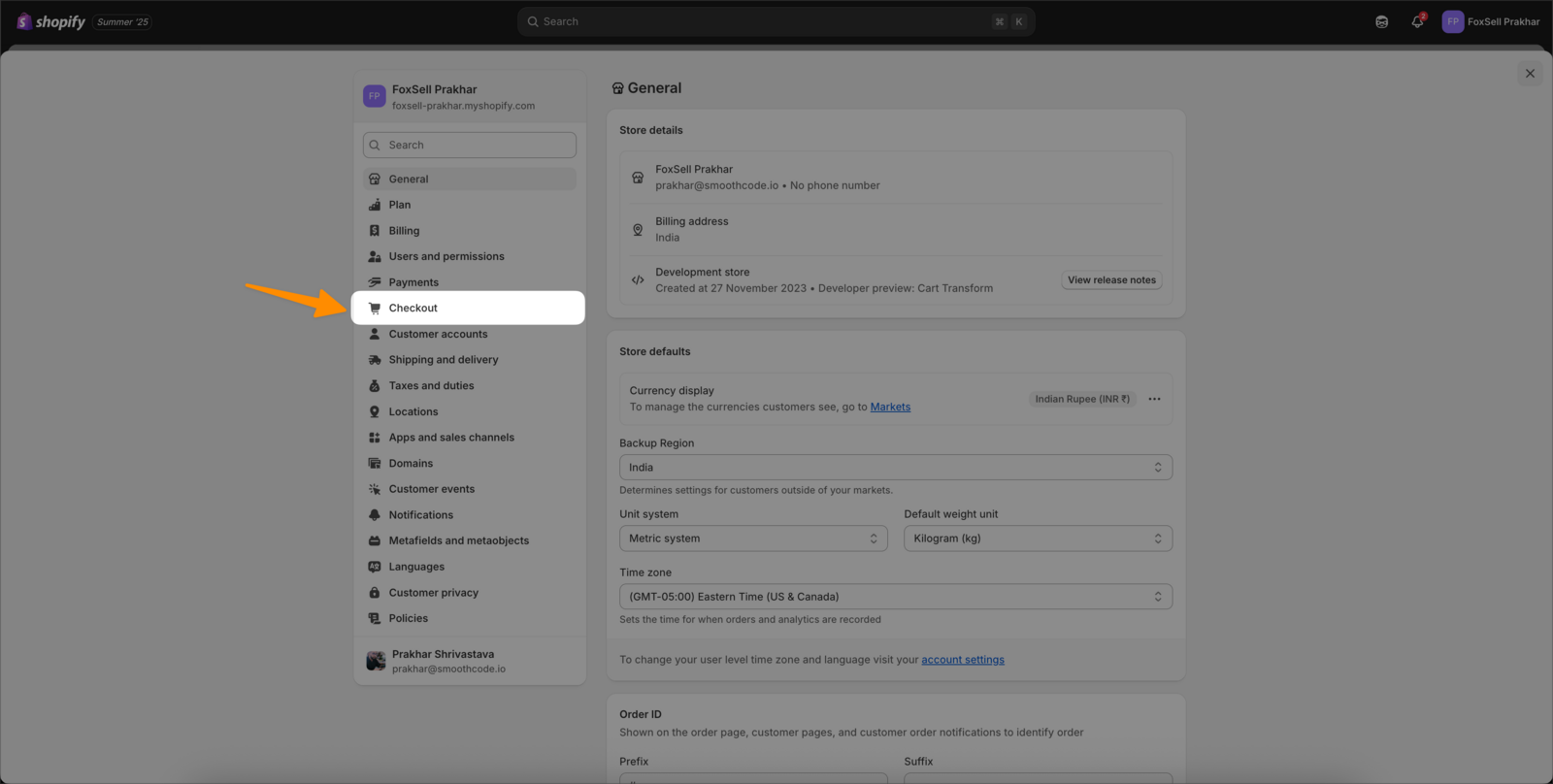
Task: Click the Notifications bell sidebar icon
Action: tap(375, 515)
